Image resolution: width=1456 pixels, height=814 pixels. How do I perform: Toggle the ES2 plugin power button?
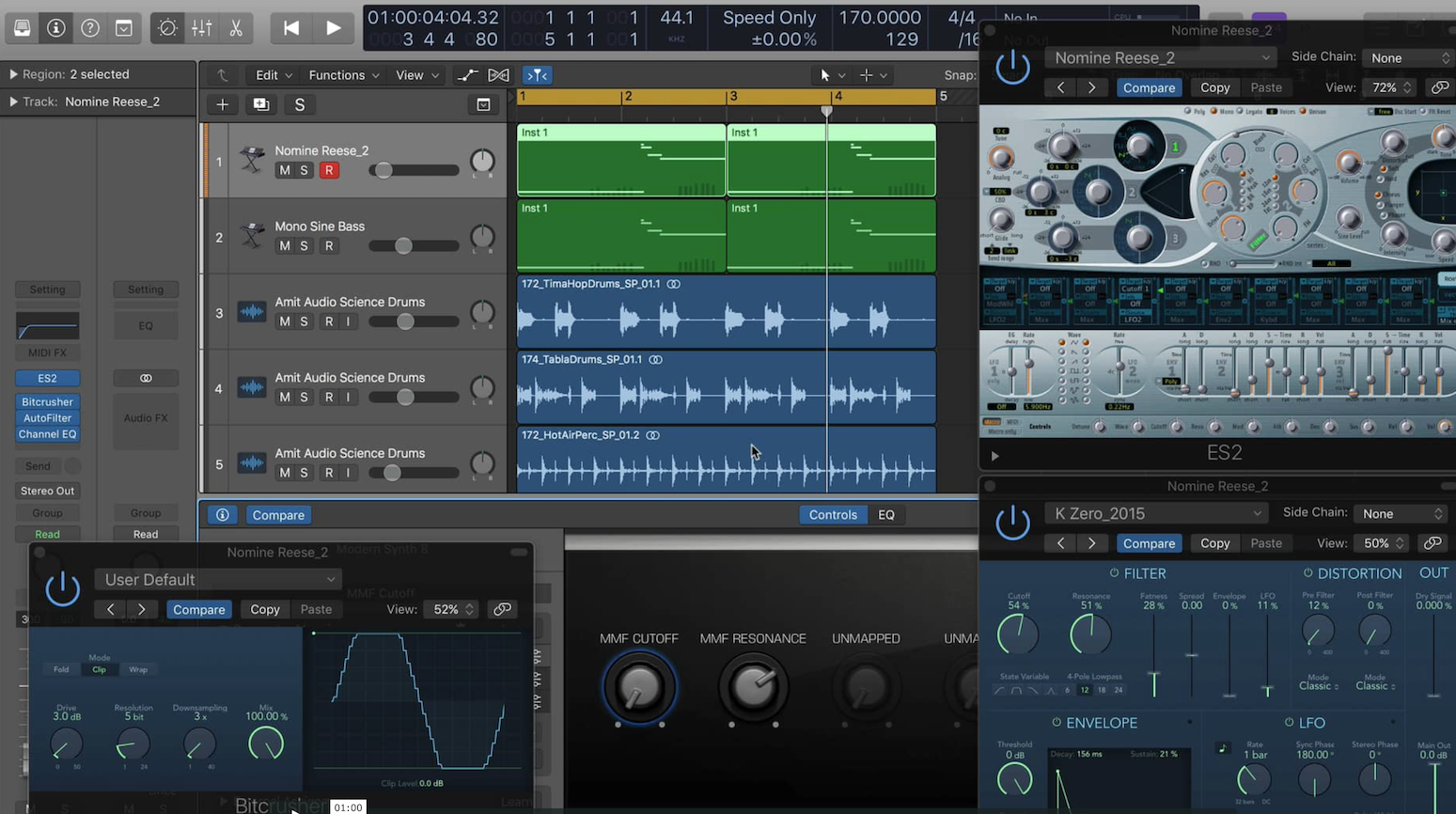pyautogui.click(x=1012, y=68)
